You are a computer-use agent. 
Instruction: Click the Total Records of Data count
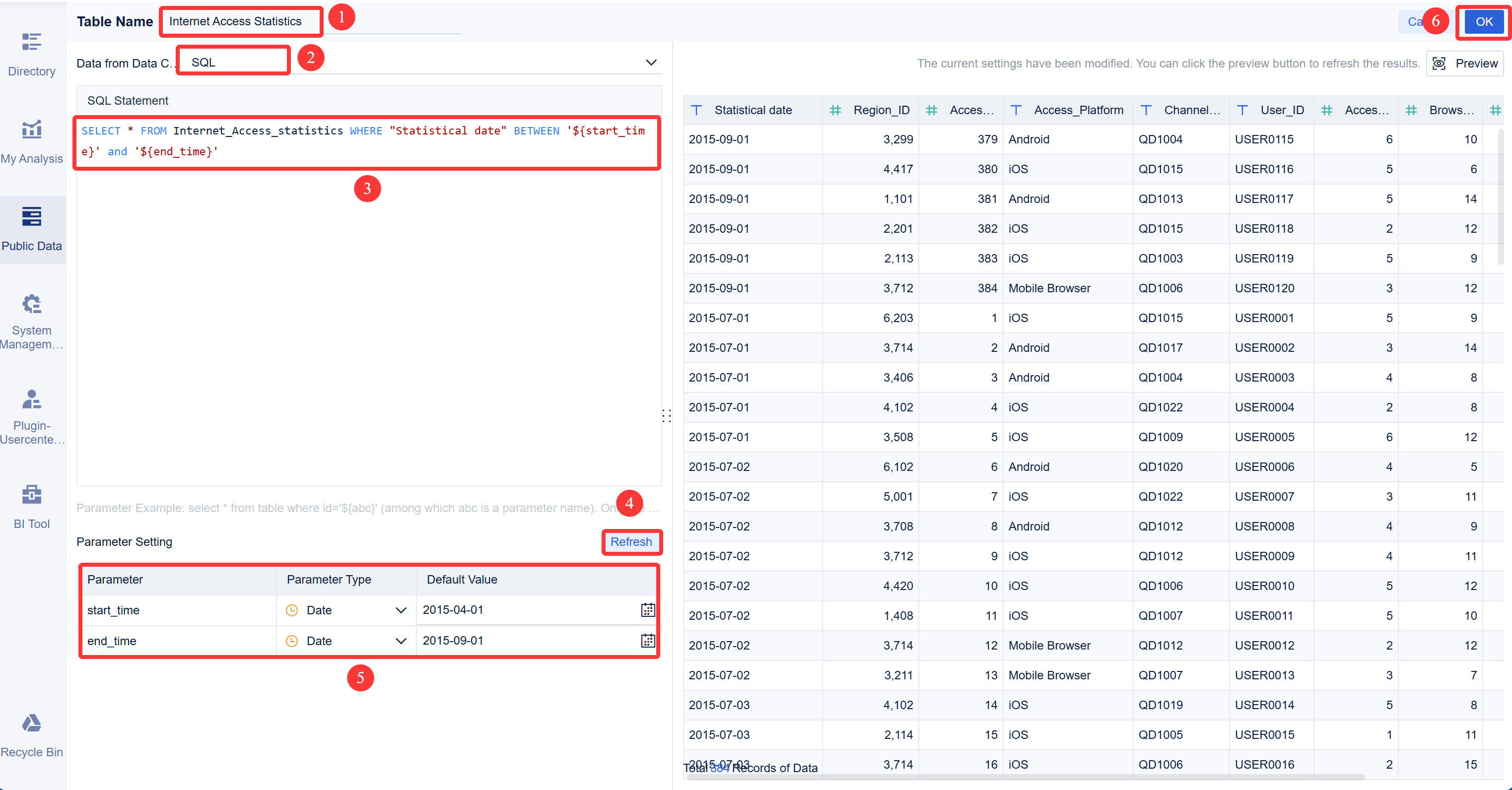(x=720, y=767)
